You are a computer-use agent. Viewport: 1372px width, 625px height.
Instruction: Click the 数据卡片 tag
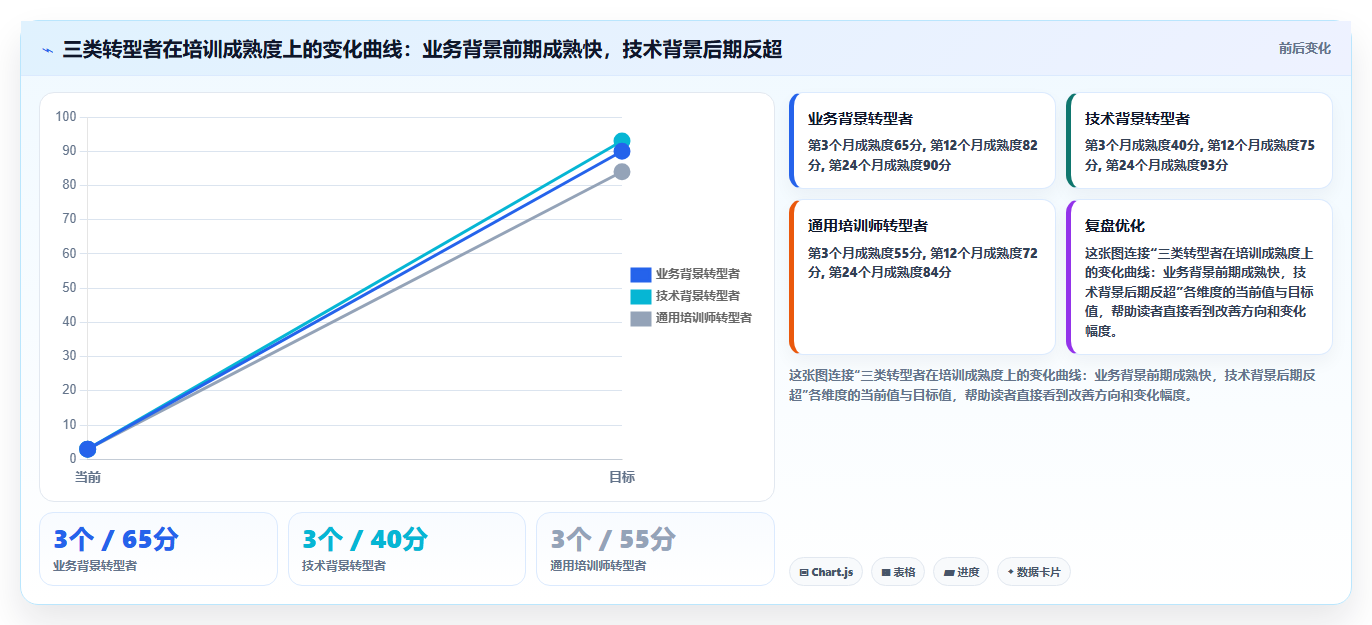point(1034,572)
